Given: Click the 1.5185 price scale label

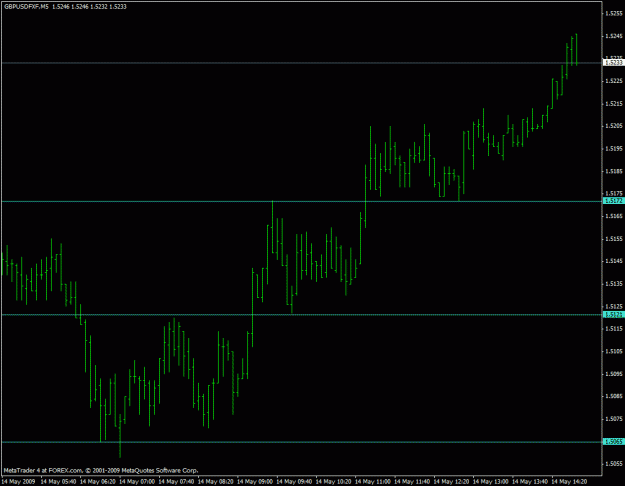Looking at the screenshot, I should (x=614, y=171).
